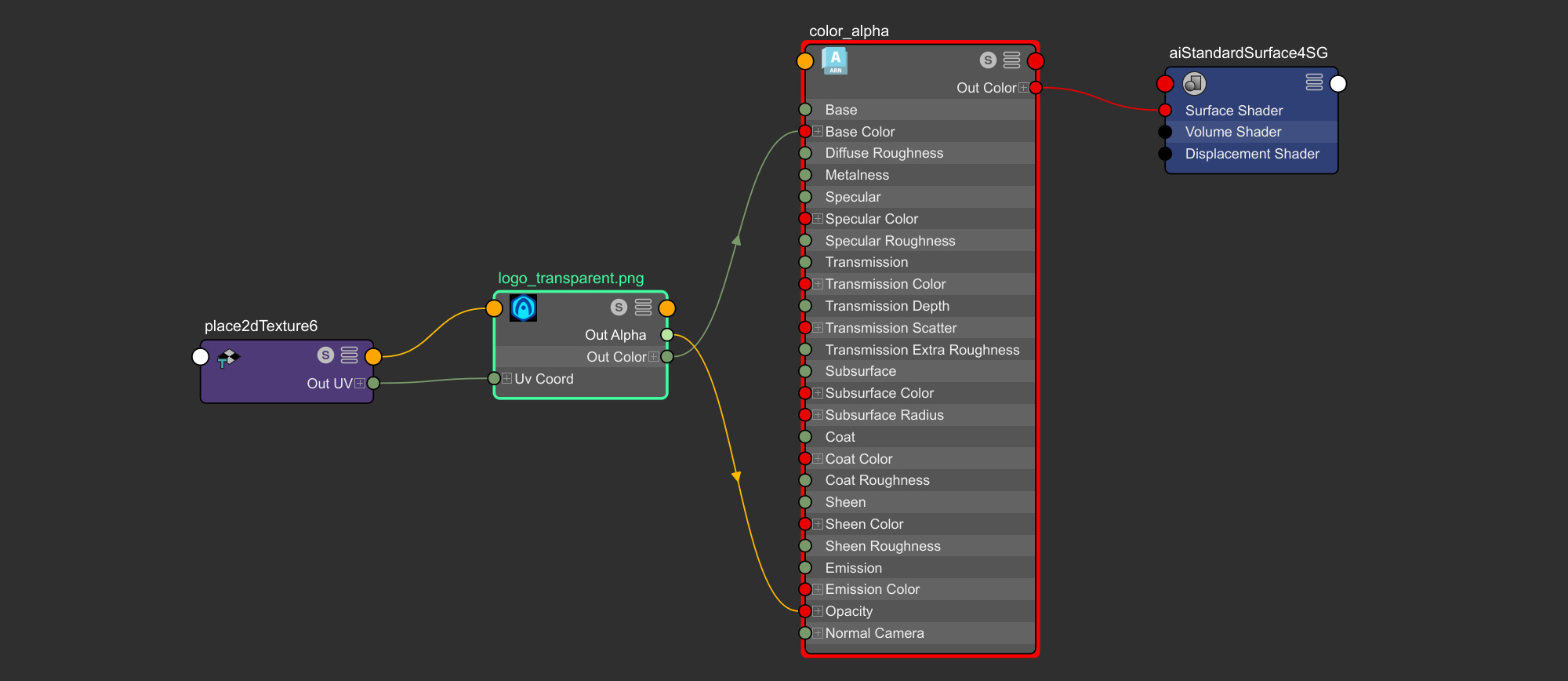Screen dimensions: 1568x681
Task: Click the solo S icon on color_alpha node
Action: click(x=988, y=60)
